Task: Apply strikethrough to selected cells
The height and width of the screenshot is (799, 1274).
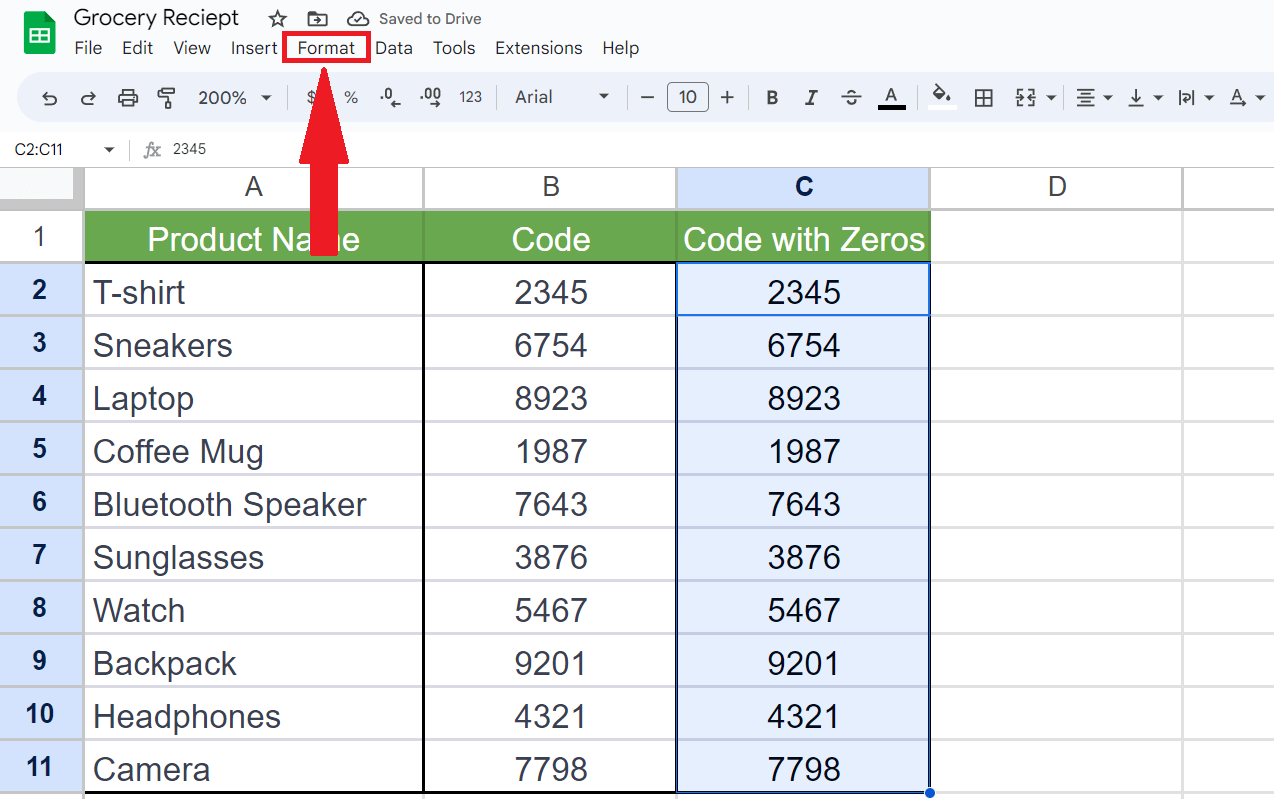Action: 851,97
